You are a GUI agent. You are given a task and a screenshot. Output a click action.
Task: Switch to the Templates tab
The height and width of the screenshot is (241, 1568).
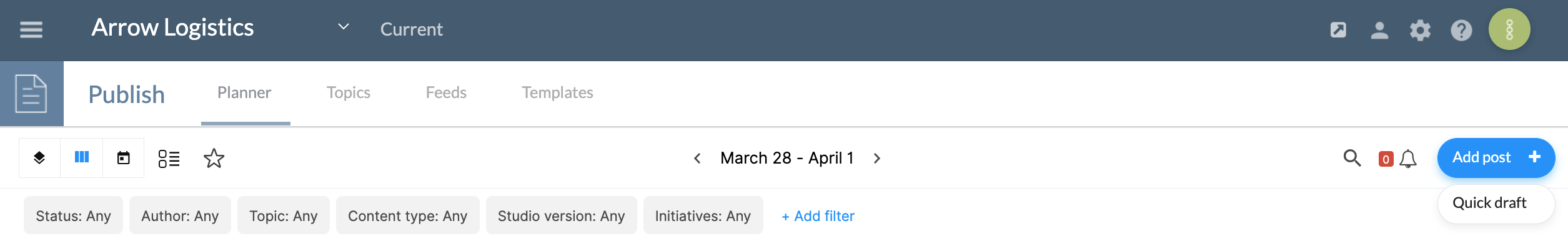point(557,92)
